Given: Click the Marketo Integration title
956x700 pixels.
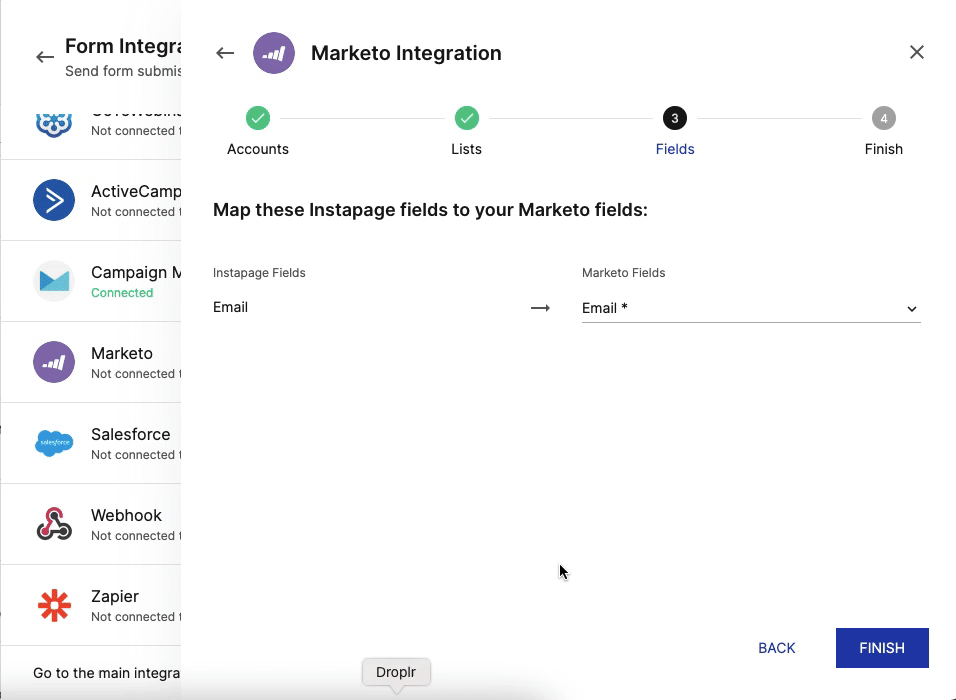Looking at the screenshot, I should click(x=406, y=53).
